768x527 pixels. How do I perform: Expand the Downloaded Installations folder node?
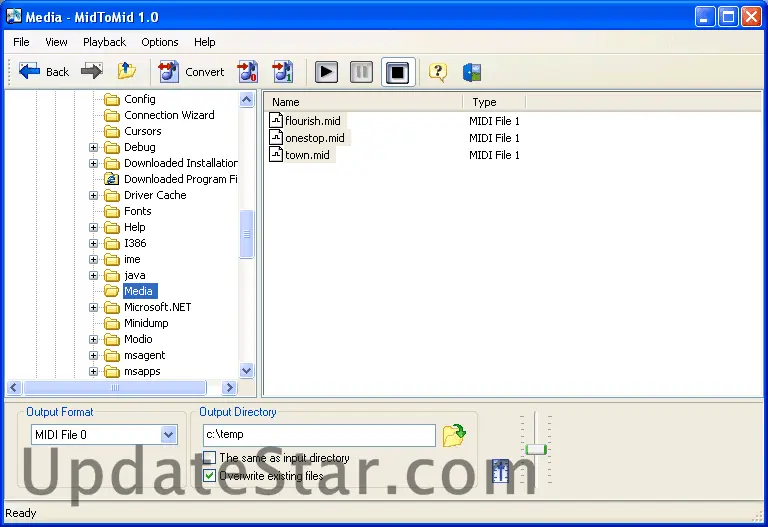(x=93, y=163)
